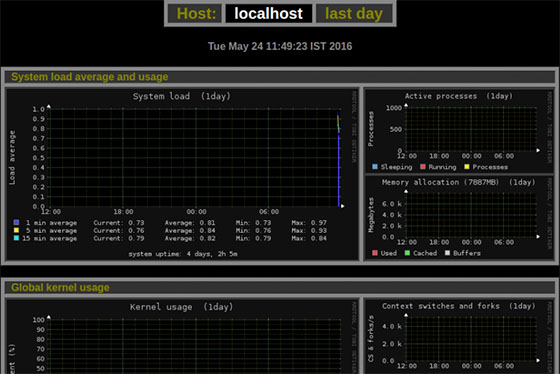This screenshot has height=374, width=560.
Task: Click the red Running legend swatch
Action: coord(423,166)
